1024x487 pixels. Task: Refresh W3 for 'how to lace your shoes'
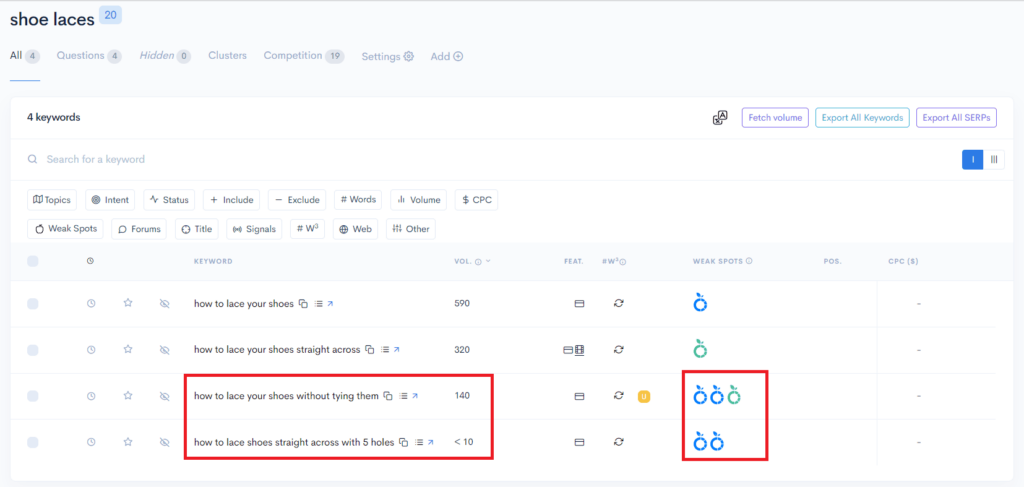pos(618,304)
